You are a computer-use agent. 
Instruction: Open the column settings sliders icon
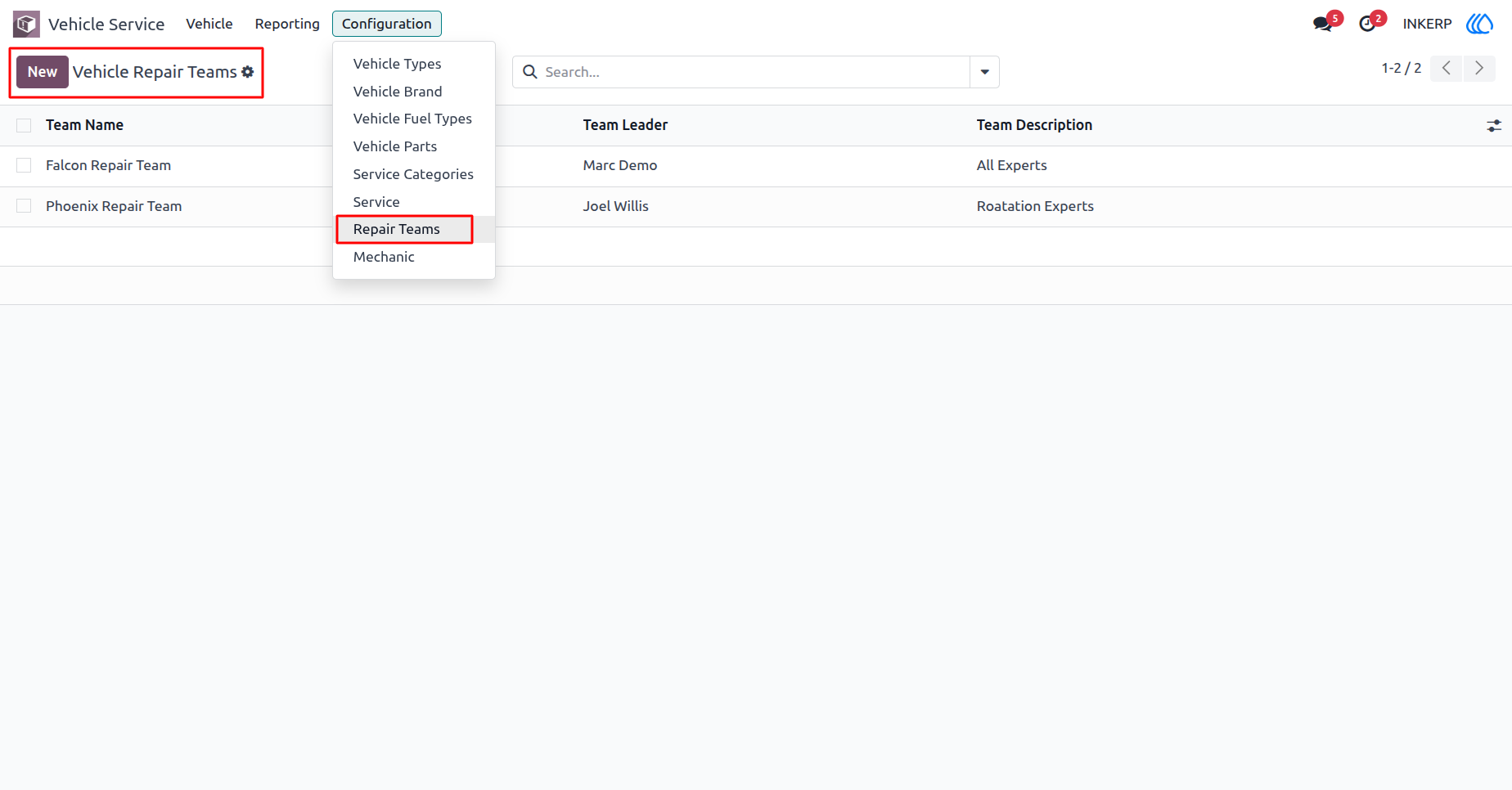pos(1494,125)
